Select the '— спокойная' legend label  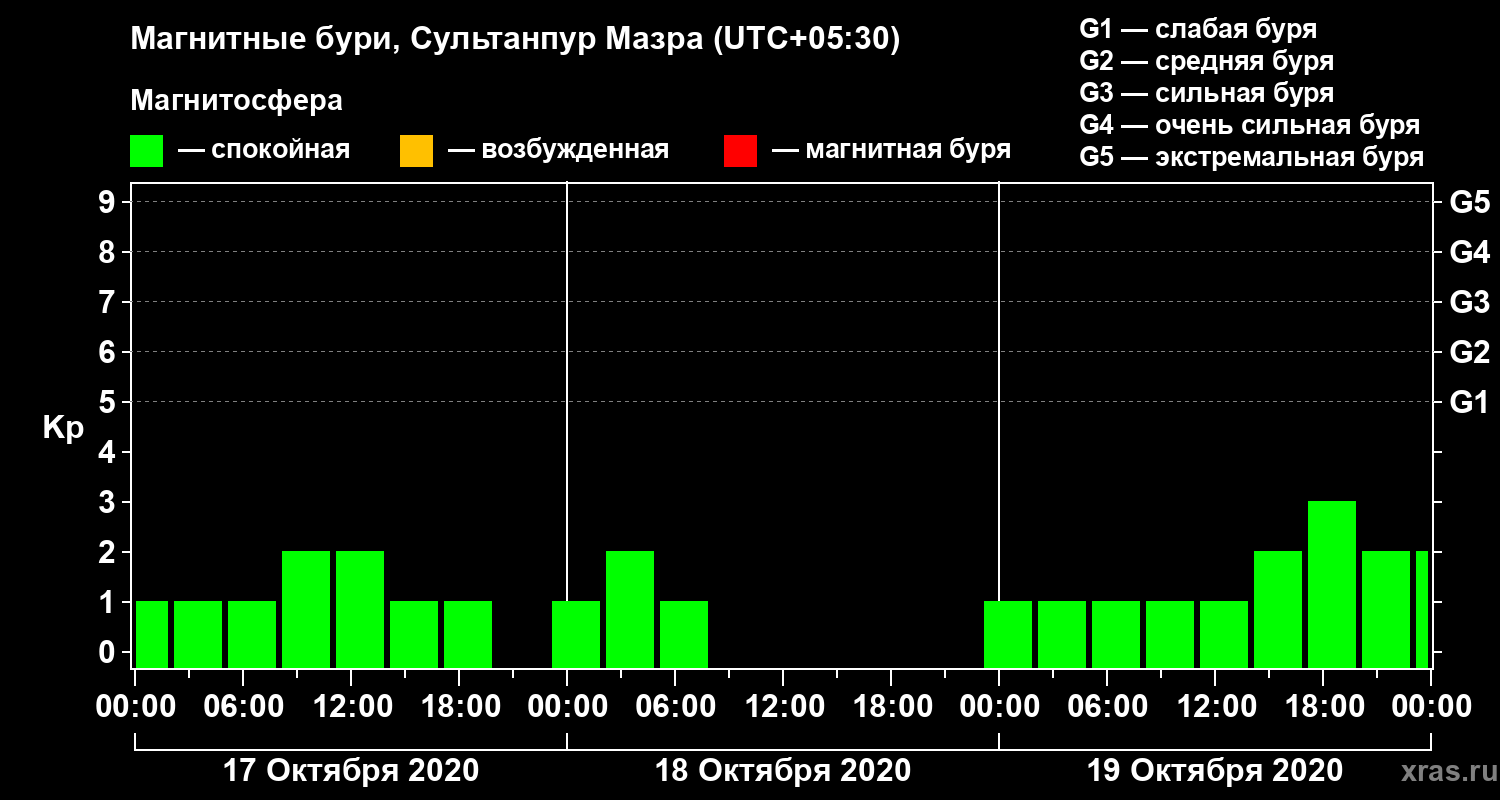(263, 151)
